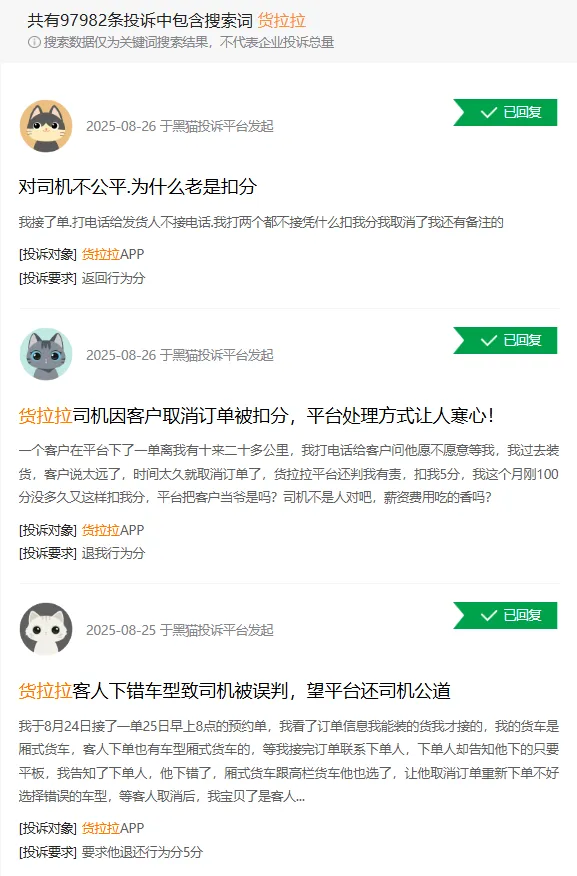Click 货拉拉APP complaint target in third post
This screenshot has width=577, height=876.
[x=113, y=828]
